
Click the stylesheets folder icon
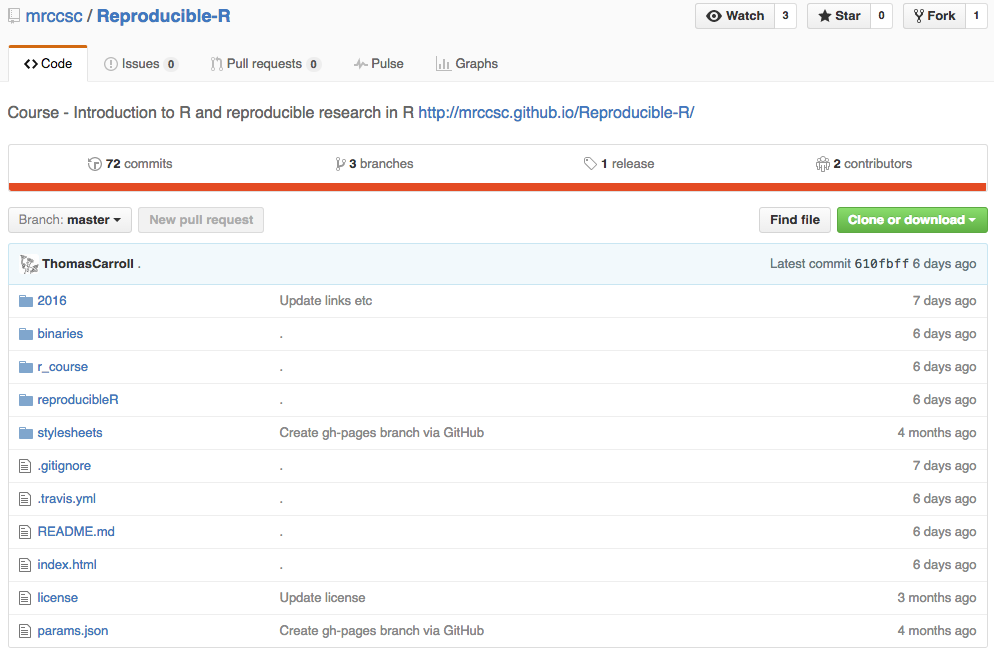tap(26, 433)
